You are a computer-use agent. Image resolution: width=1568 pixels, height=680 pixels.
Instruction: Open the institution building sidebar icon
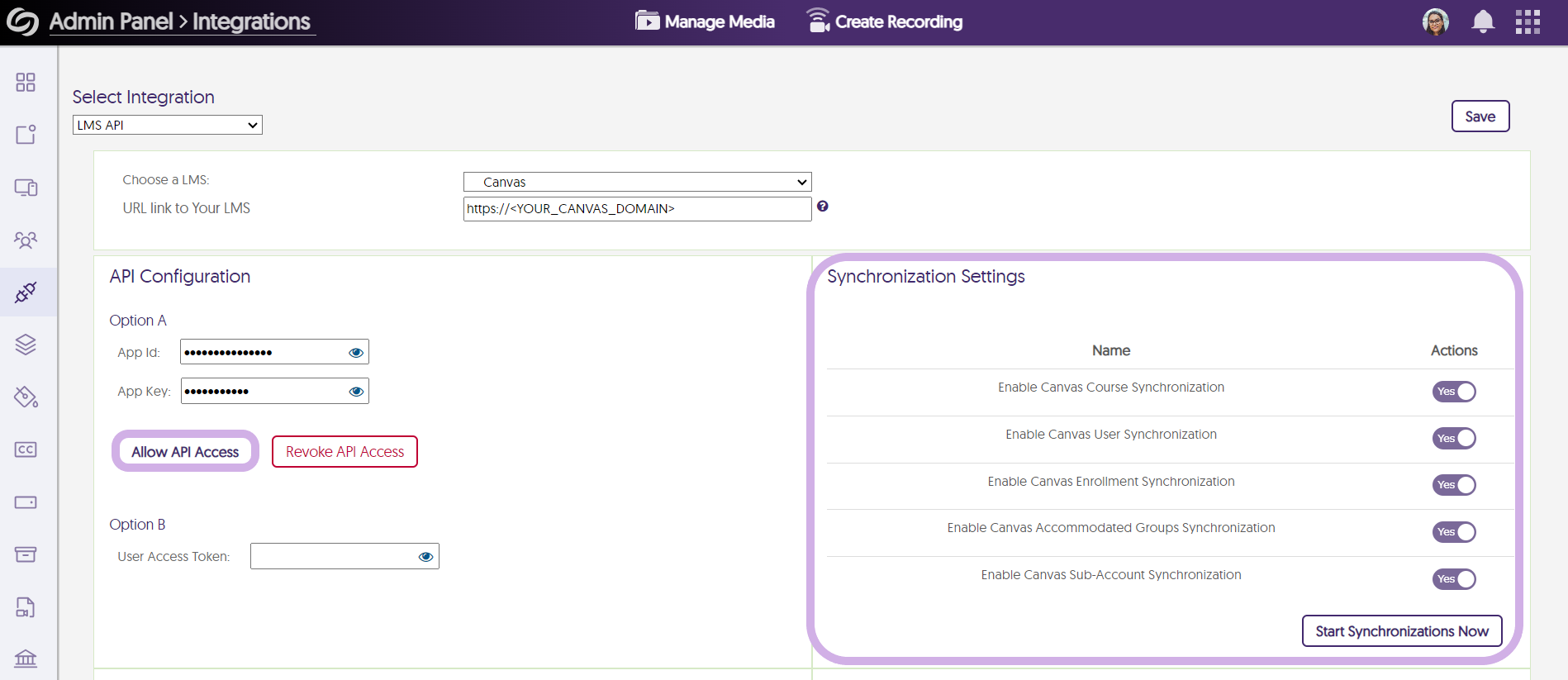(26, 659)
